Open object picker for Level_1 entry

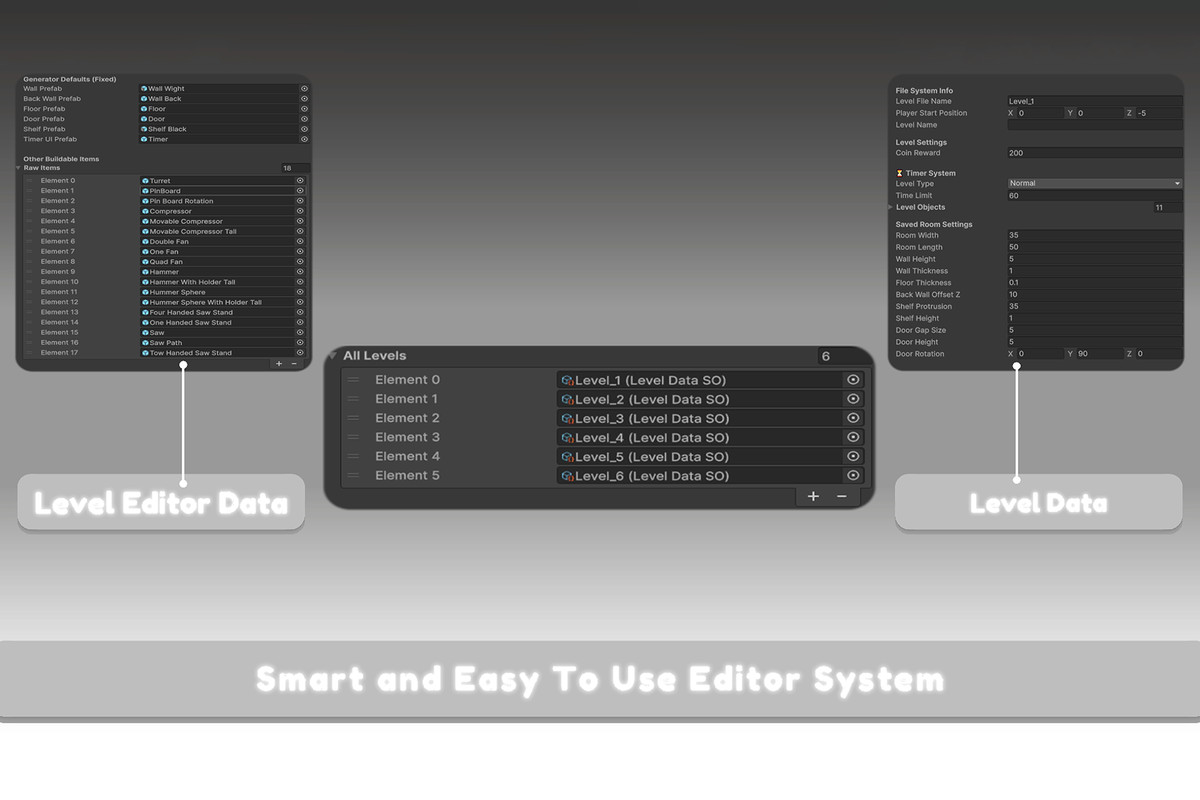pos(853,380)
